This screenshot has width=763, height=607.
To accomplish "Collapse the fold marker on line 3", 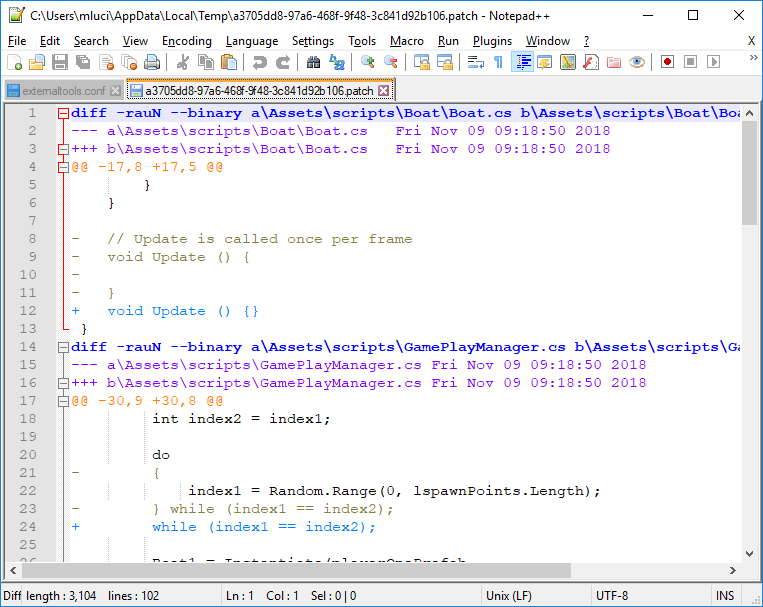I will 63,149.
